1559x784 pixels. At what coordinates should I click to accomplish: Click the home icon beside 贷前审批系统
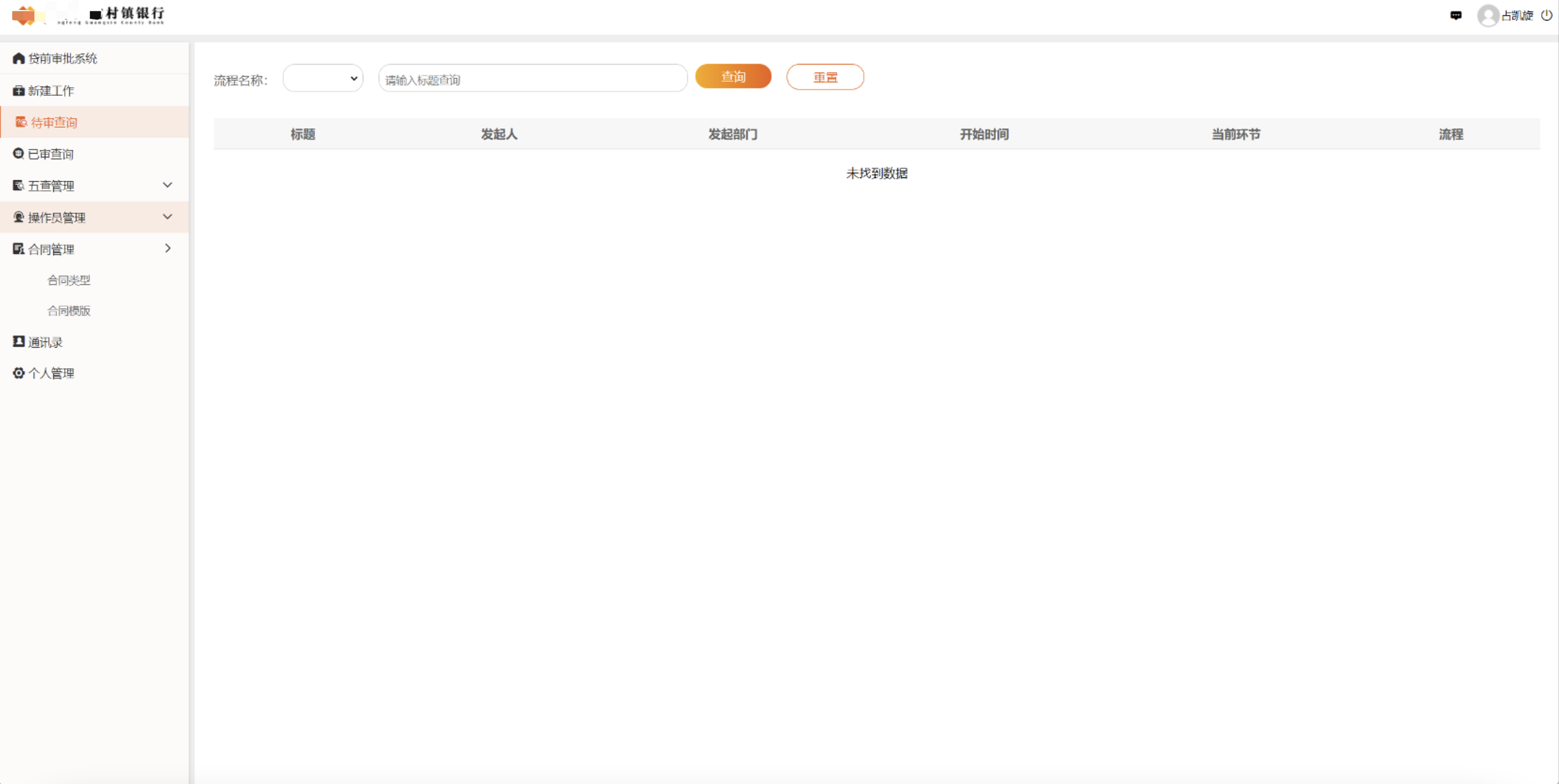(19, 58)
